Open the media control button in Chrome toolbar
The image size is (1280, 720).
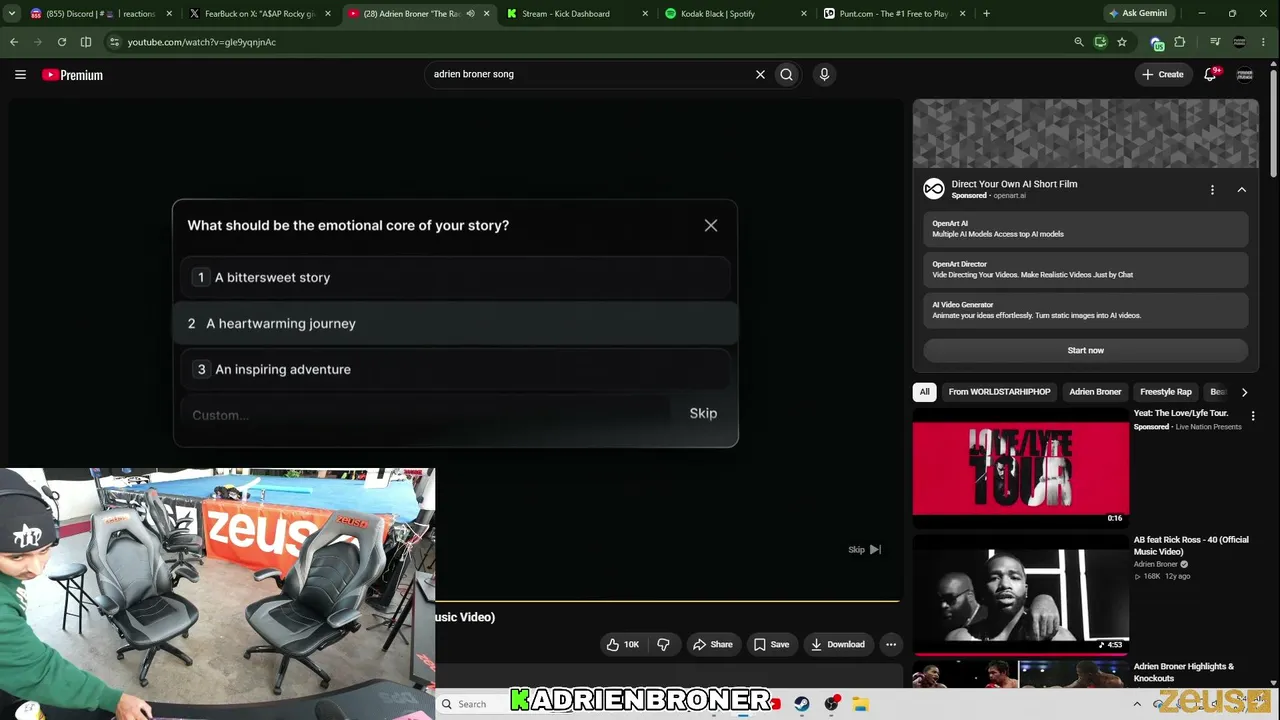pyautogui.click(x=1215, y=42)
